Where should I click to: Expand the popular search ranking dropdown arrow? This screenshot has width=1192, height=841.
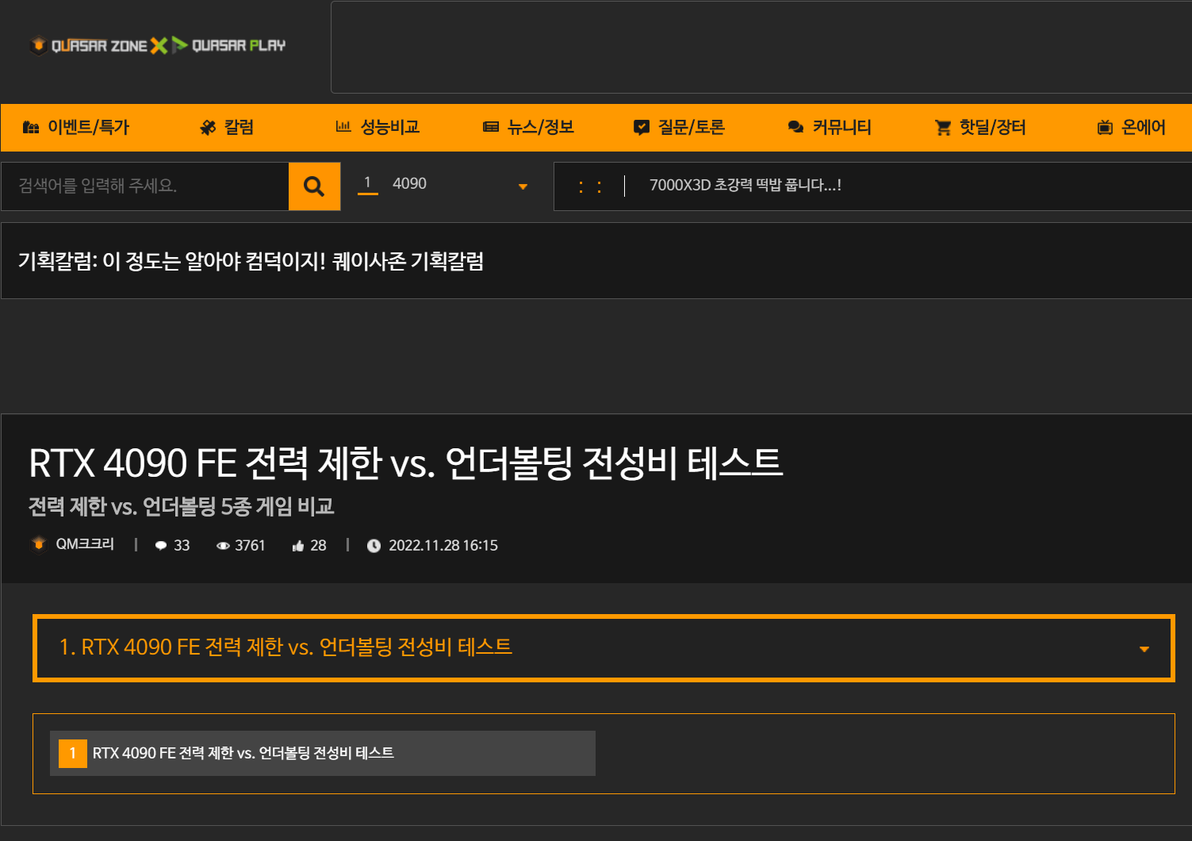click(x=523, y=187)
